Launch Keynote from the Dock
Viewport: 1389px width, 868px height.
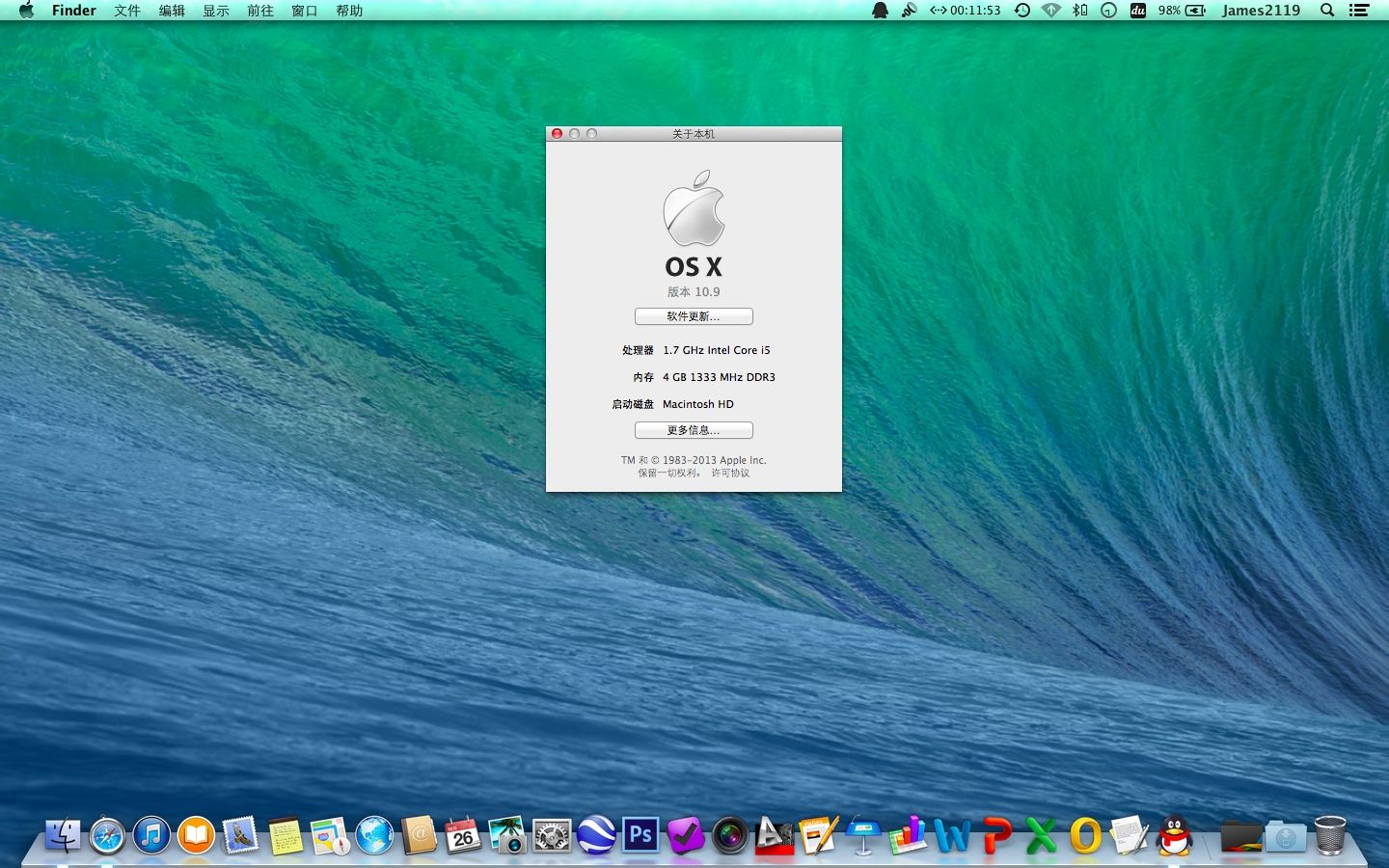[x=863, y=835]
